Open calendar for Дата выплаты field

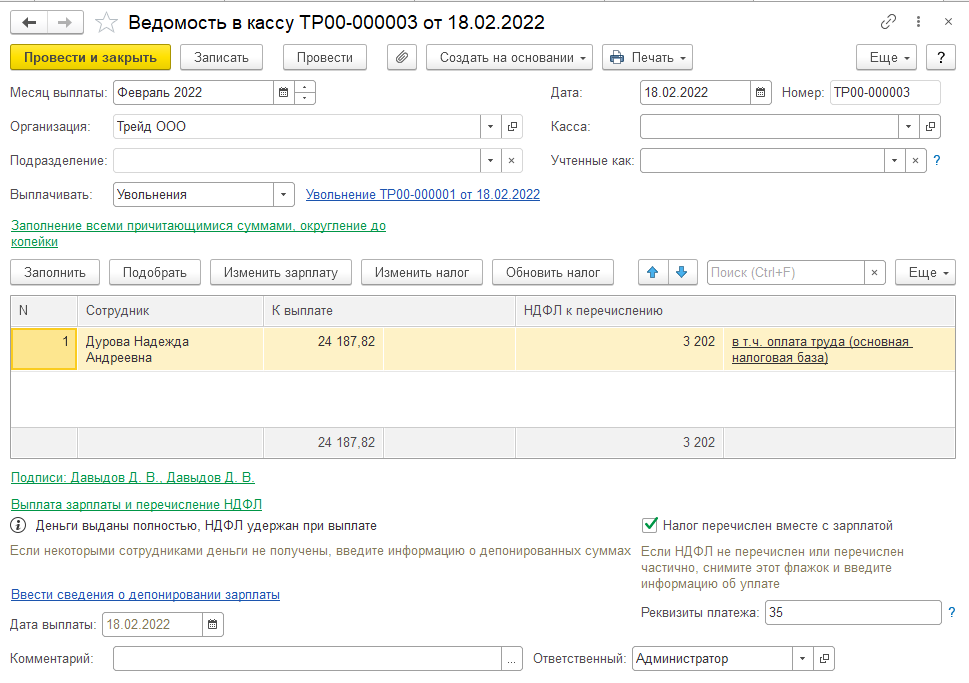pos(213,624)
